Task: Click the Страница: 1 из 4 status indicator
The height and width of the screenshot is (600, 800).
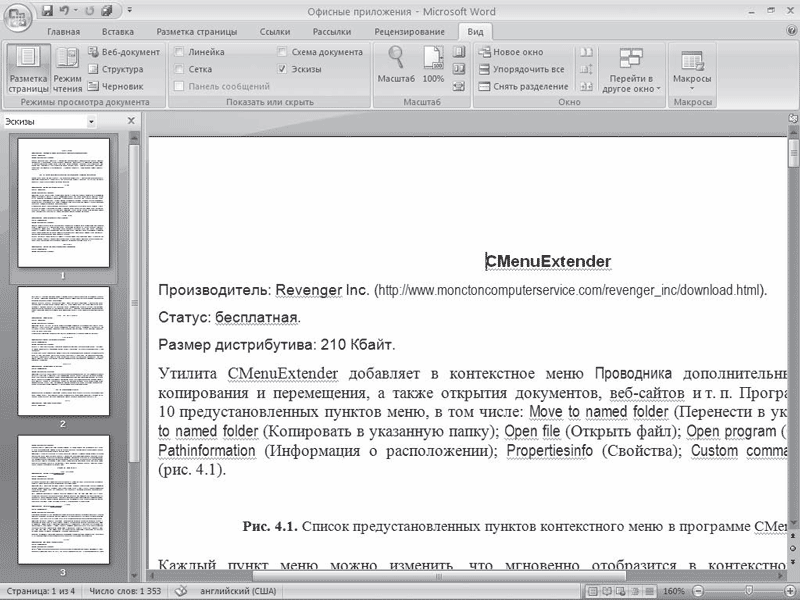Action: 41,591
